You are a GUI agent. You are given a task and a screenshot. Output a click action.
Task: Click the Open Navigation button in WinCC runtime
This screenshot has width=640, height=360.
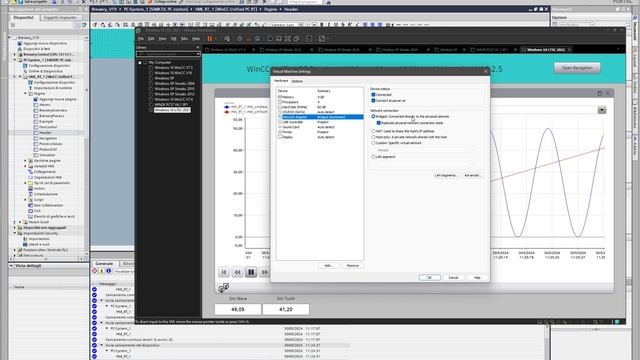click(577, 68)
